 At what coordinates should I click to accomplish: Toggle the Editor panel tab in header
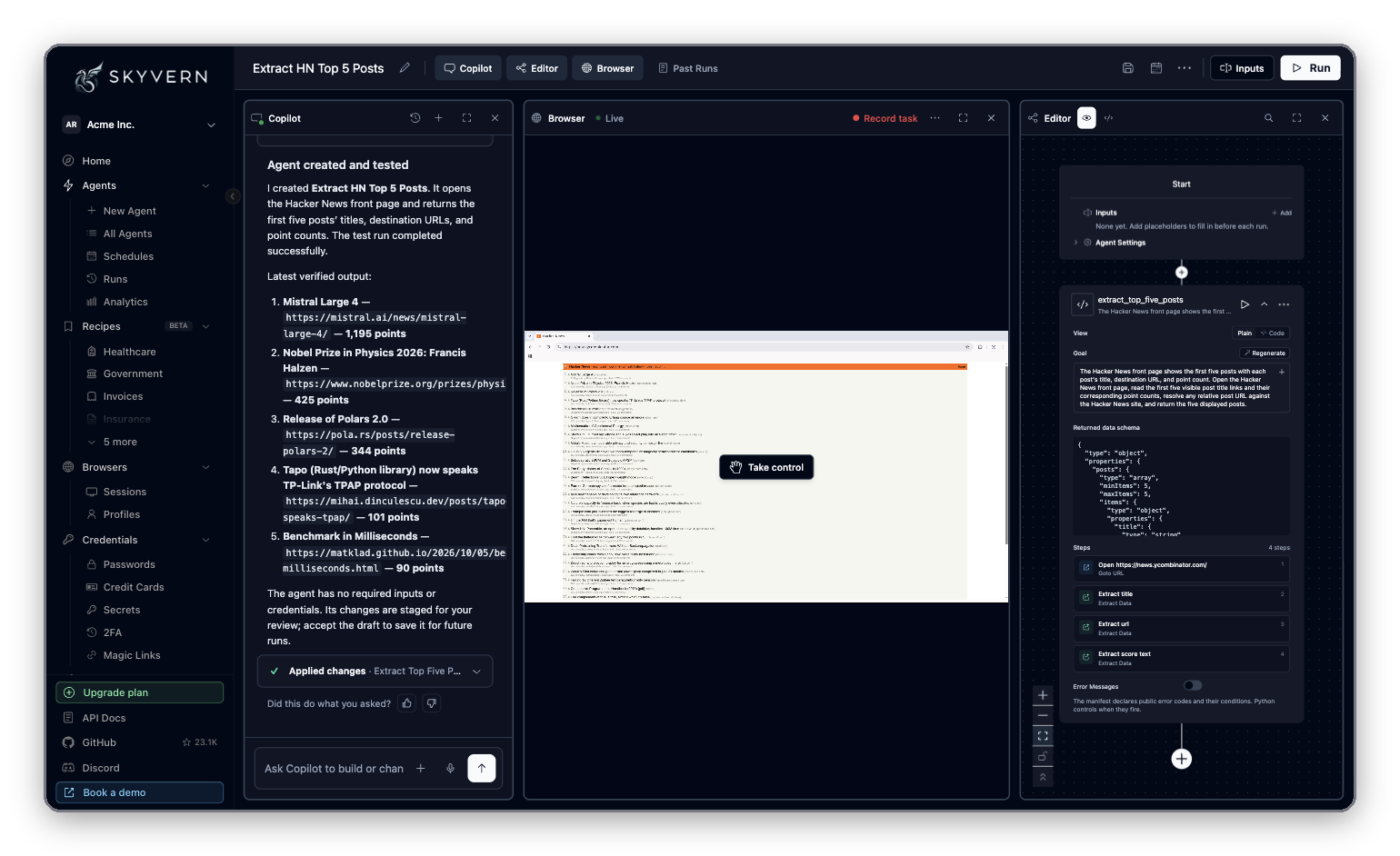click(x=537, y=68)
